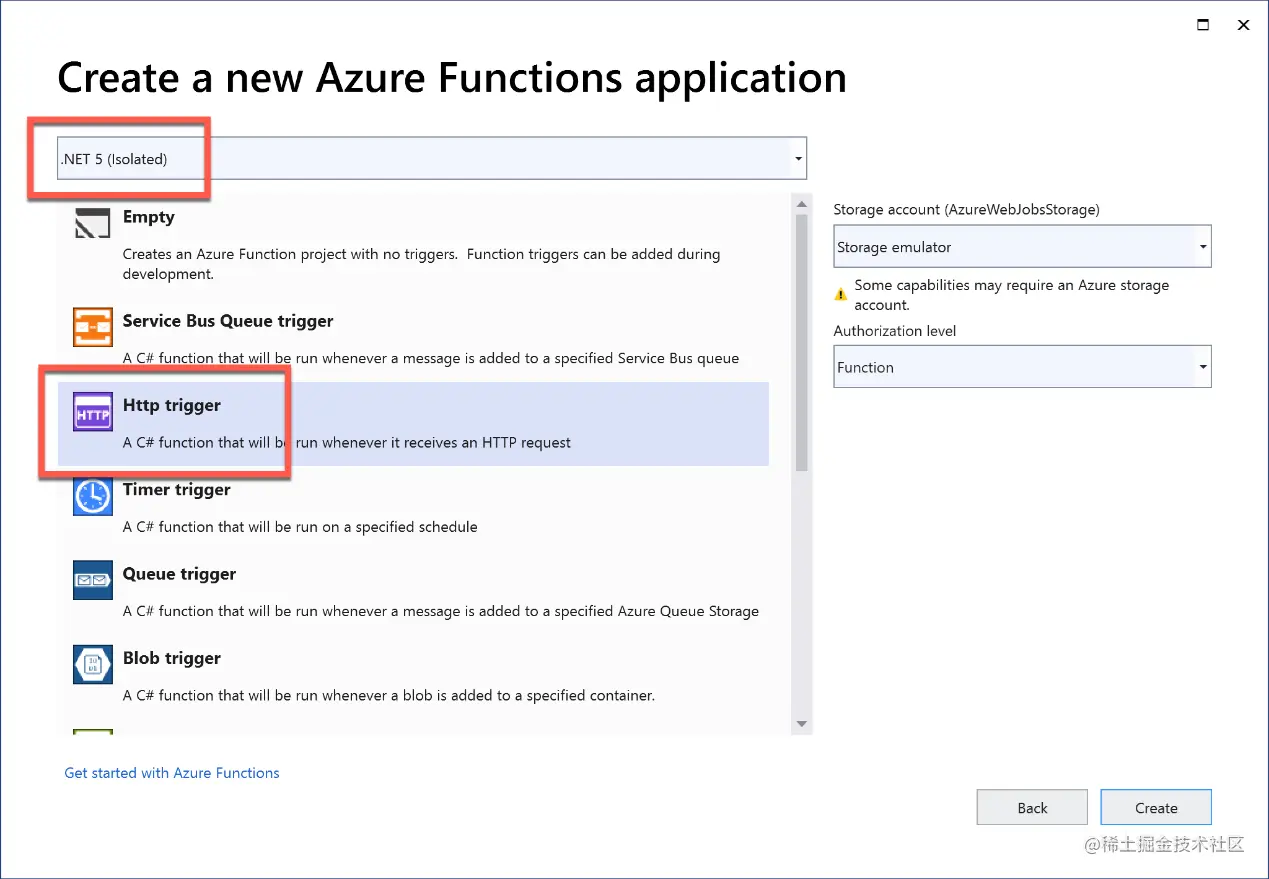This screenshot has height=879, width=1269.
Task: Click the scroll down arrow in template list
Action: point(801,724)
